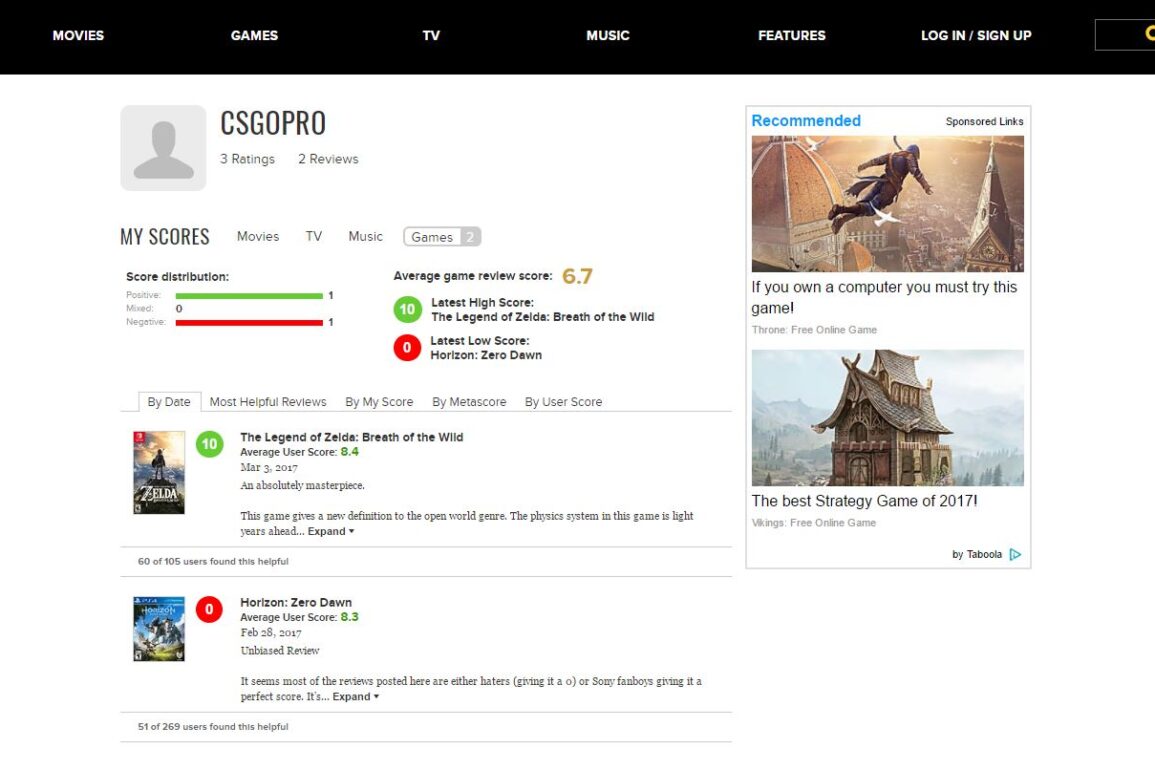Click the Sponsored Links label
This screenshot has width=1155, height=770.
point(984,122)
